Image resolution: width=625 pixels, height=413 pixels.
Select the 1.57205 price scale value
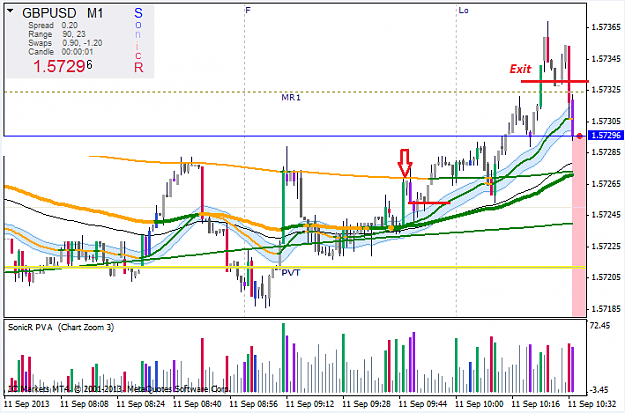tap(606, 277)
